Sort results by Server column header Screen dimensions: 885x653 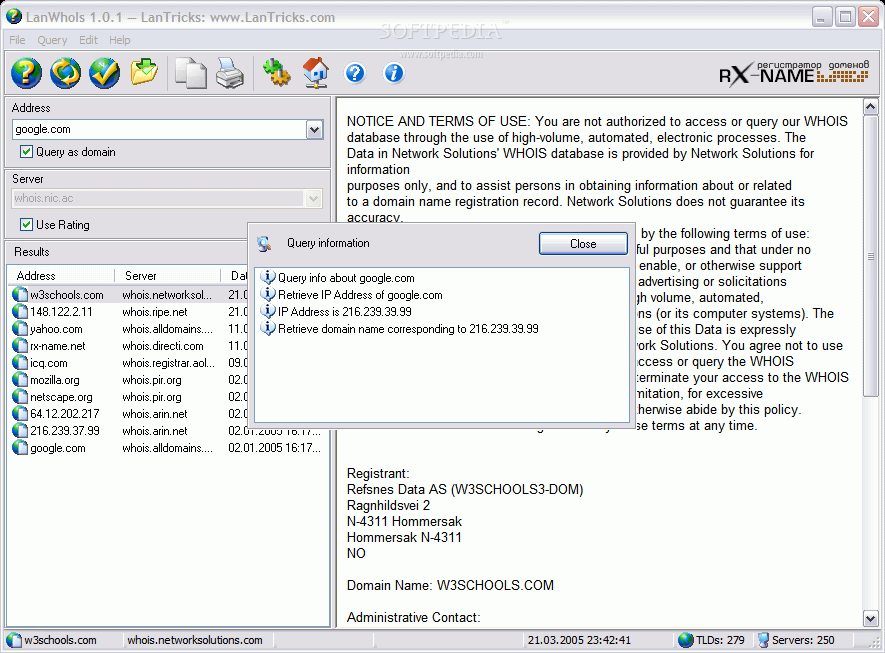(167, 276)
